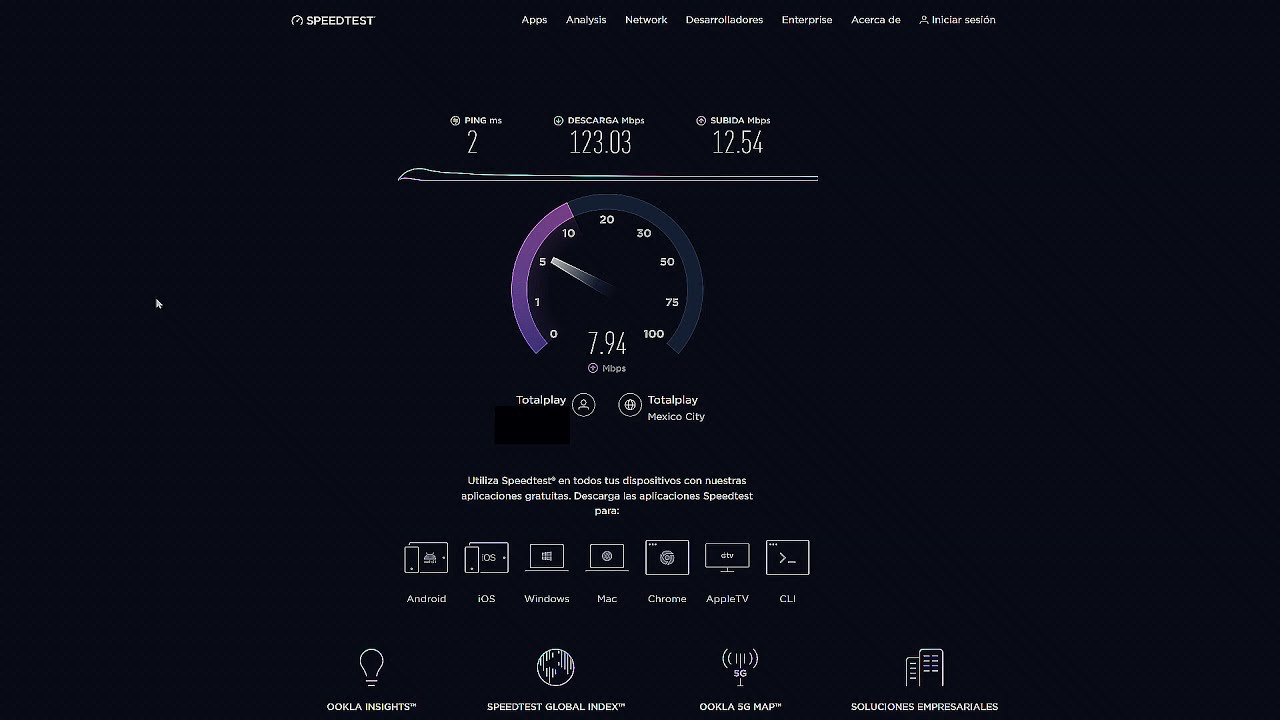Select the Totalplay Mexico City server
1280x720 pixels.
[x=676, y=408]
